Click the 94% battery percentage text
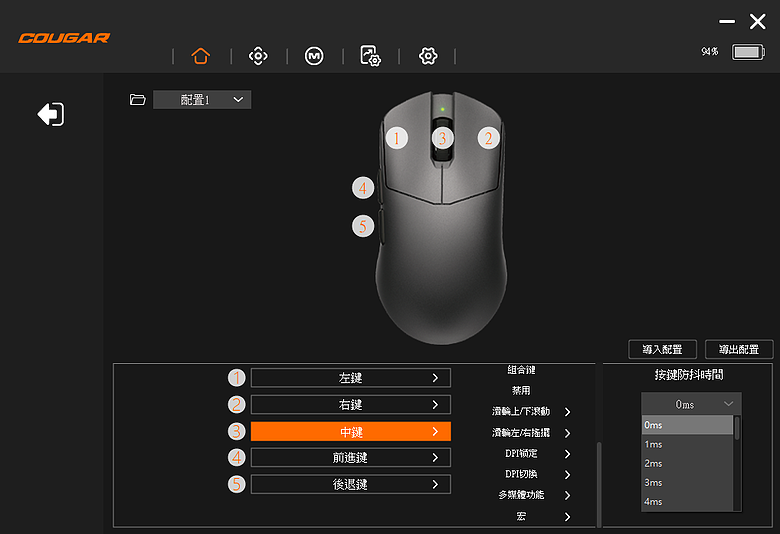This screenshot has height=534, width=780. pos(710,51)
